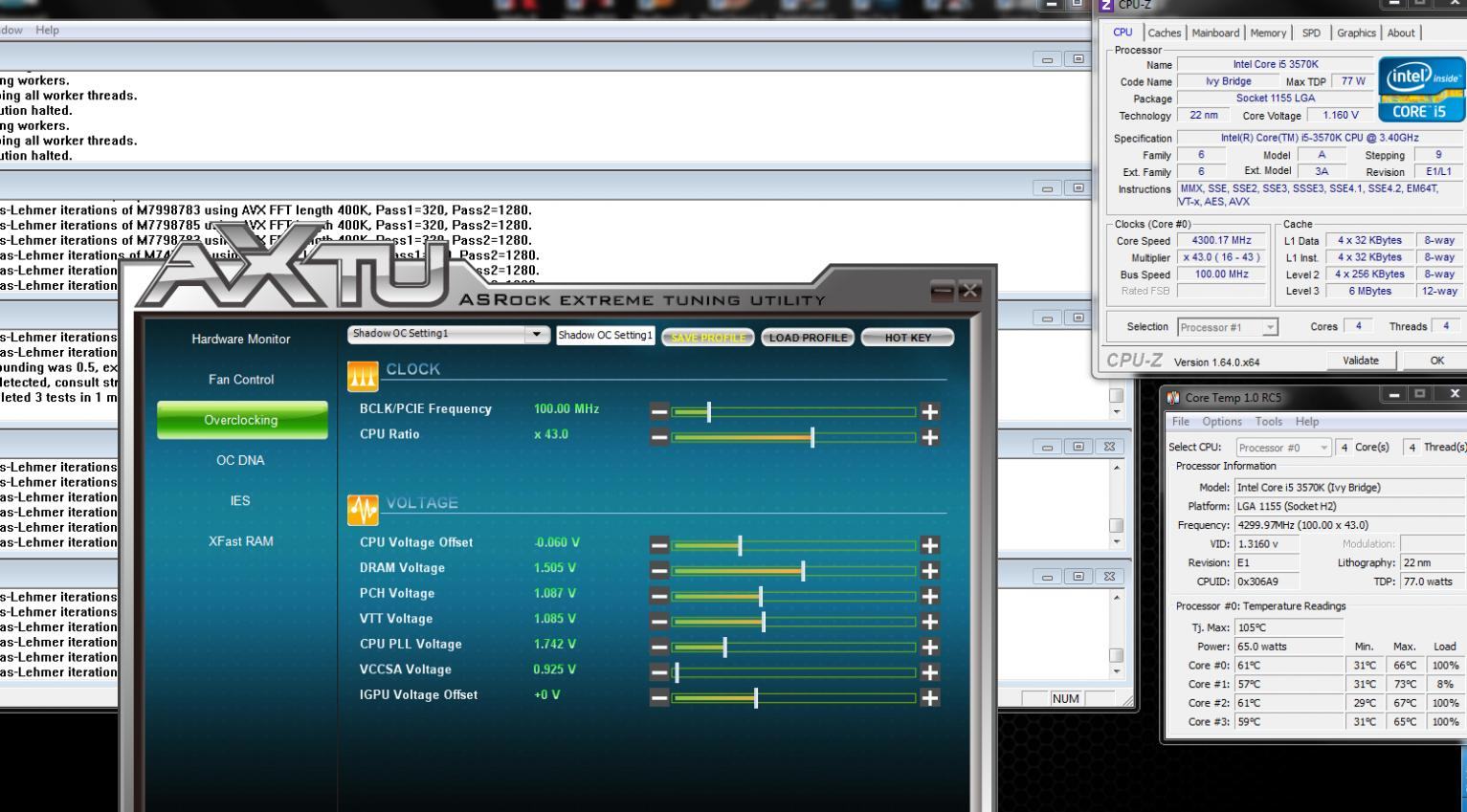Viewport: 1467px width, 812px height.
Task: Click the Tj. Max field in Core Temp
Action: (x=1289, y=628)
